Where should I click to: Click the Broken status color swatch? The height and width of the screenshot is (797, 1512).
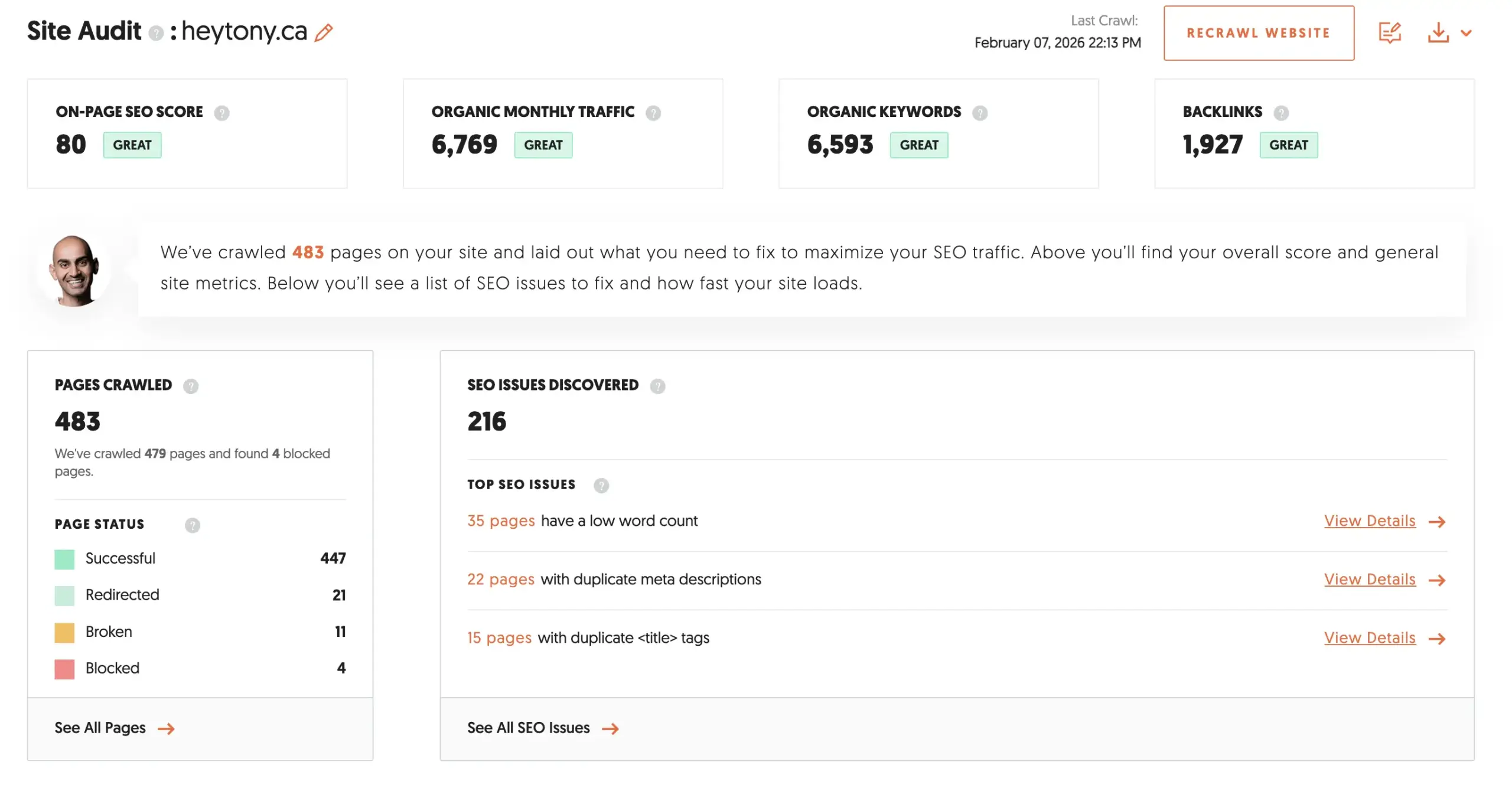click(64, 632)
